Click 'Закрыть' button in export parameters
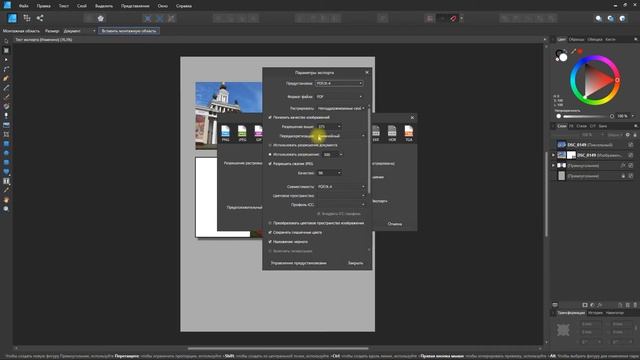Viewport: 640px width, 360px height. [356, 263]
